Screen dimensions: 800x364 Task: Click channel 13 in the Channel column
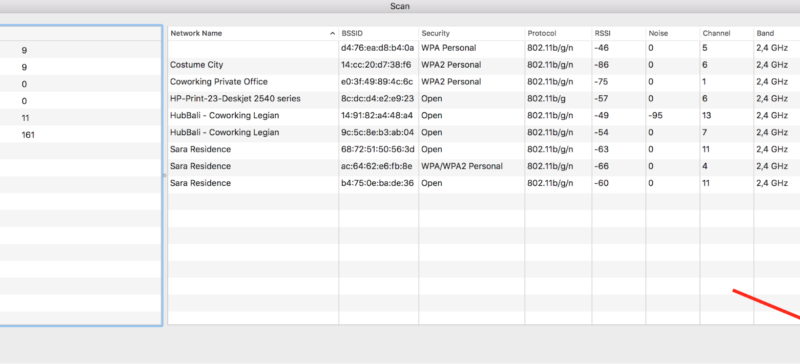pyautogui.click(x=707, y=115)
